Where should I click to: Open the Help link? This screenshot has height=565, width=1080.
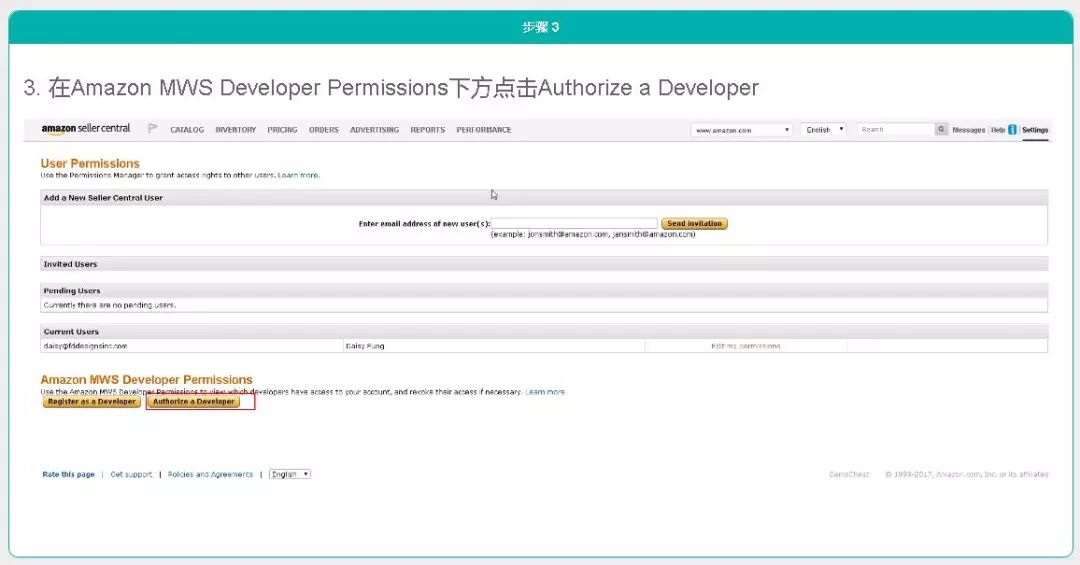point(997,130)
